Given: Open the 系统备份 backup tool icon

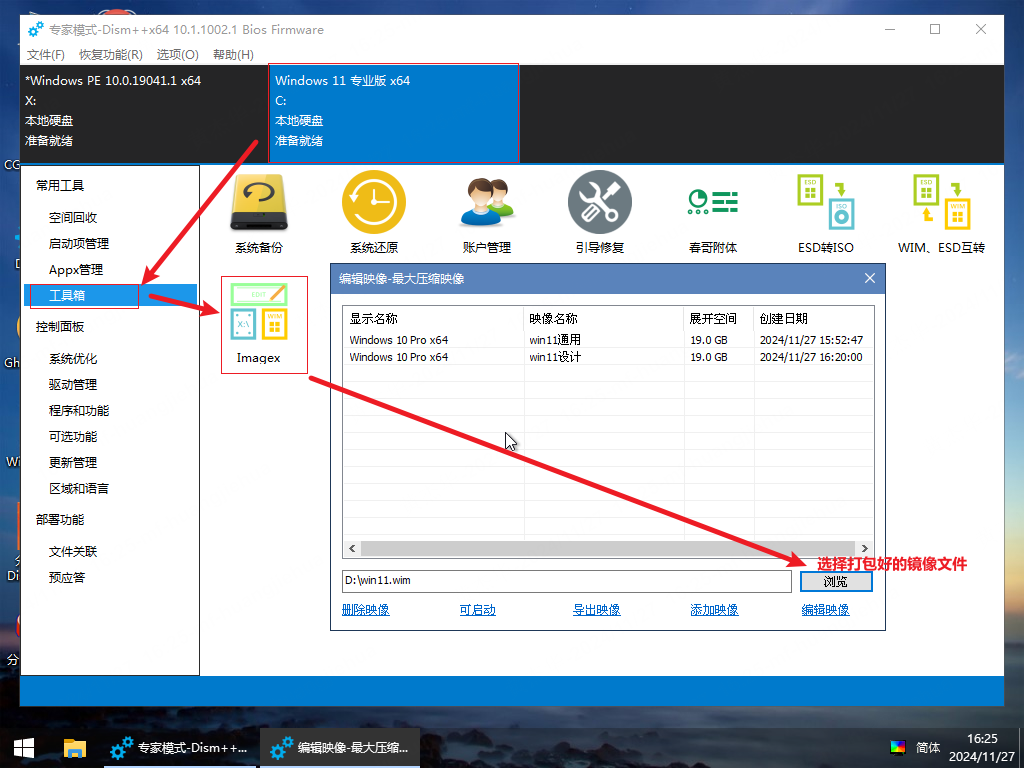Looking at the screenshot, I should (x=259, y=212).
